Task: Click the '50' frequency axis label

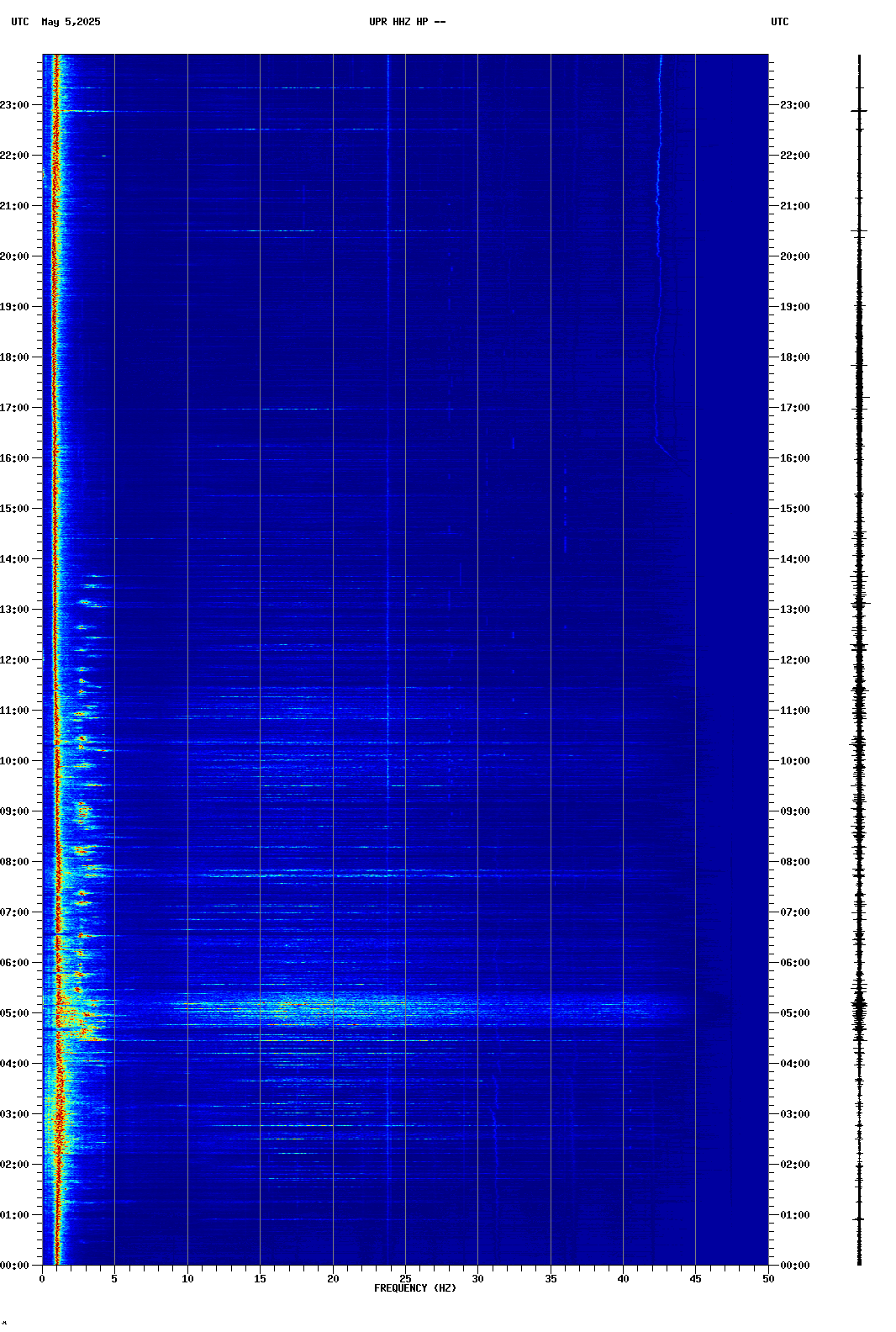Action: [x=768, y=1279]
